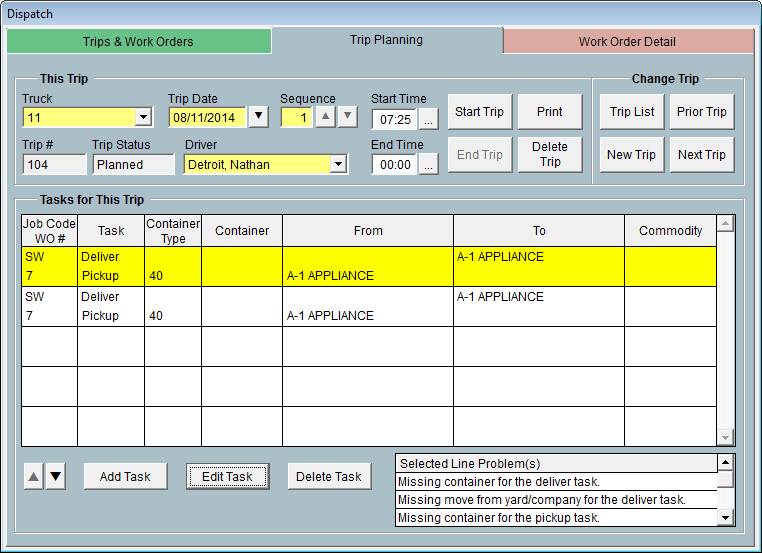Click the Print button

[x=550, y=112]
